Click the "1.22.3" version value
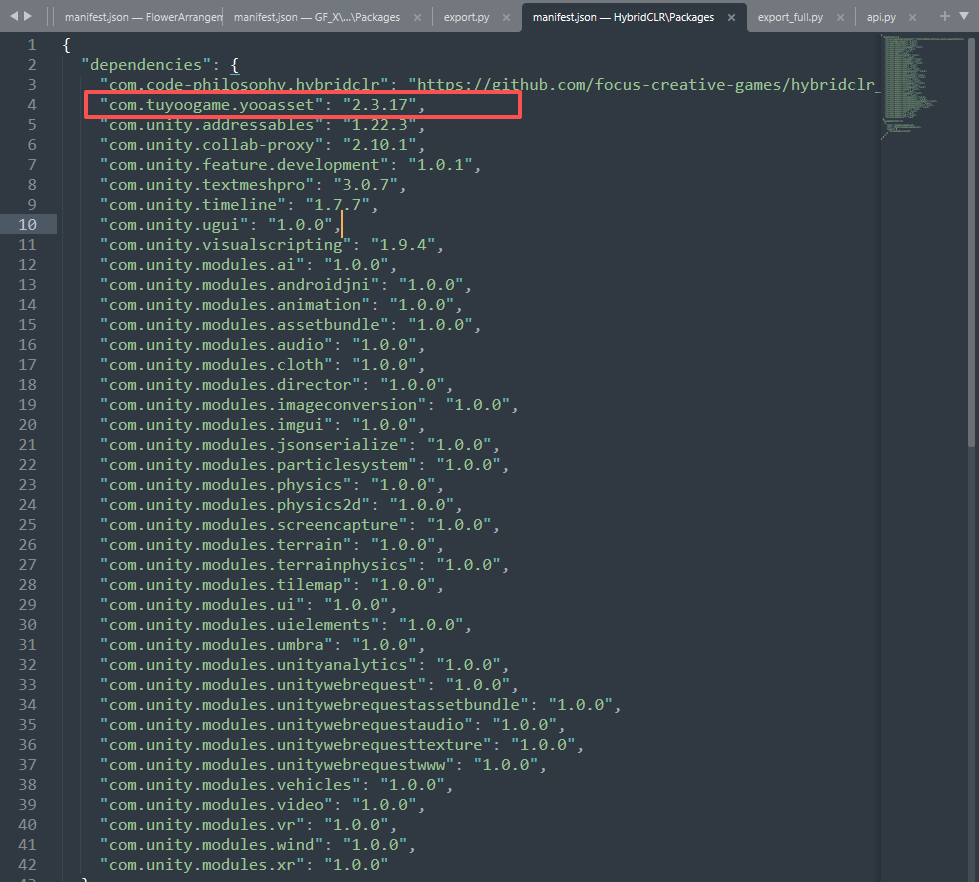 click(380, 125)
